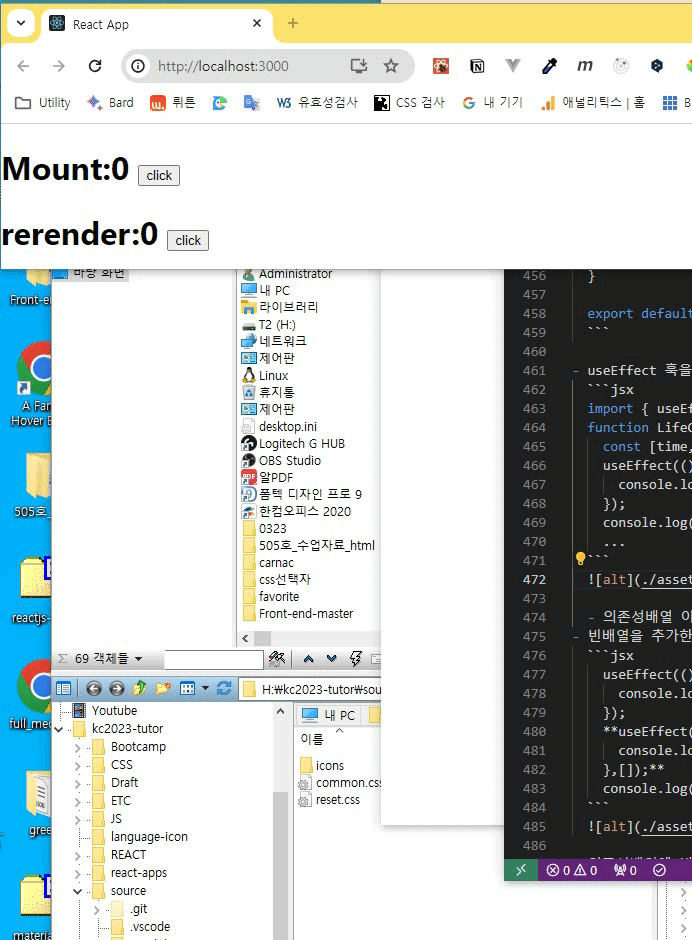Open a new Chrome tab

tap(293, 23)
